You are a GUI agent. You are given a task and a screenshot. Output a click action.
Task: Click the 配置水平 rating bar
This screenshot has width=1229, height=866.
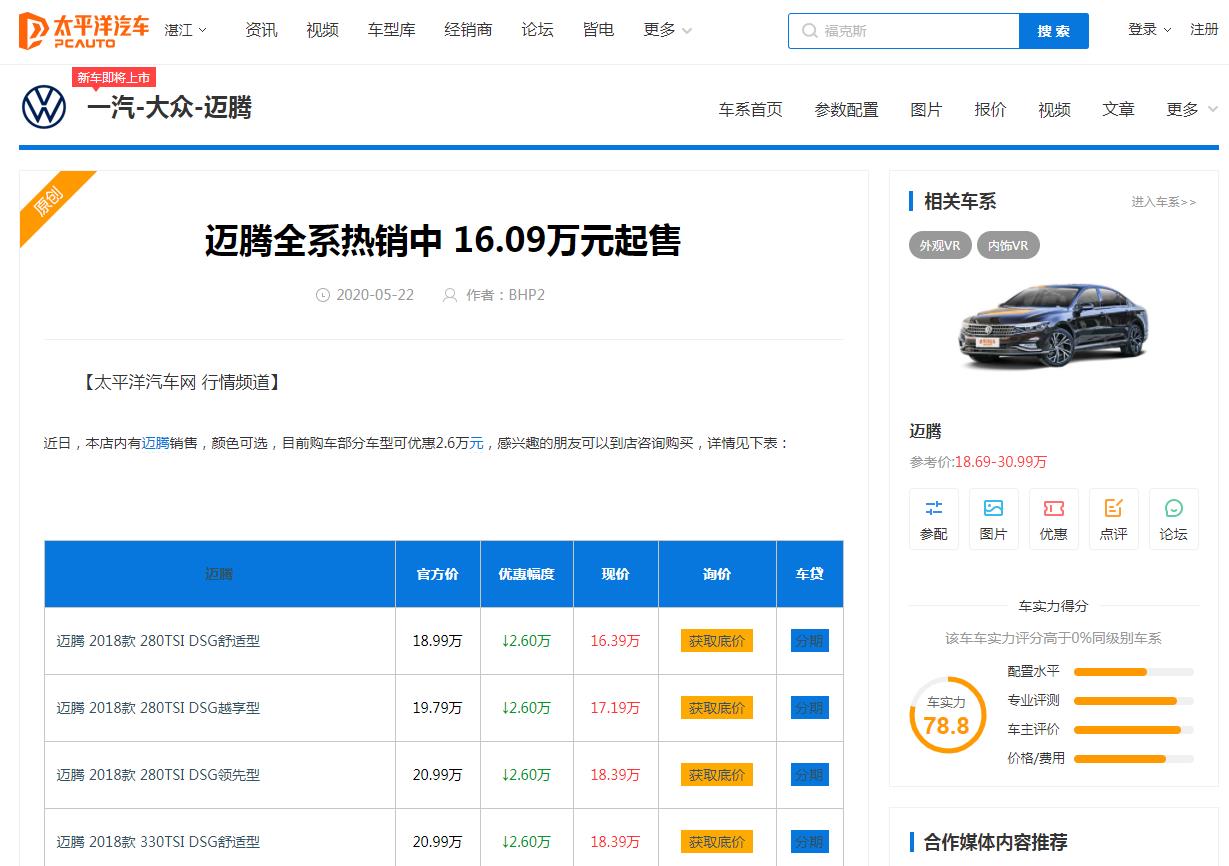click(x=1134, y=672)
